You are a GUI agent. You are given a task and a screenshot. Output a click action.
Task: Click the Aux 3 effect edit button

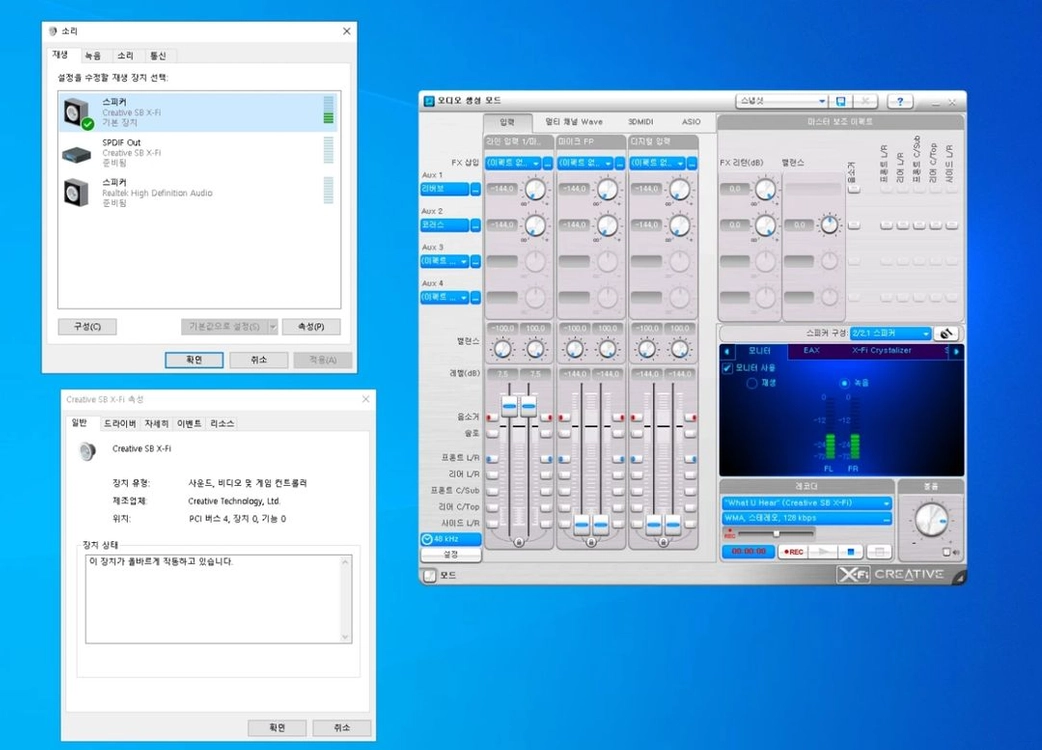pyautogui.click(x=476, y=262)
